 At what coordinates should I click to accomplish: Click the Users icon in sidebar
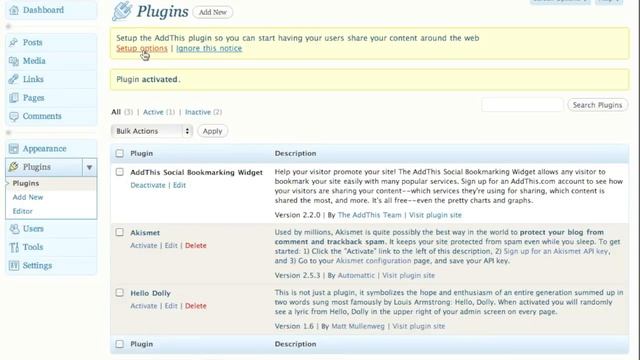[14, 229]
